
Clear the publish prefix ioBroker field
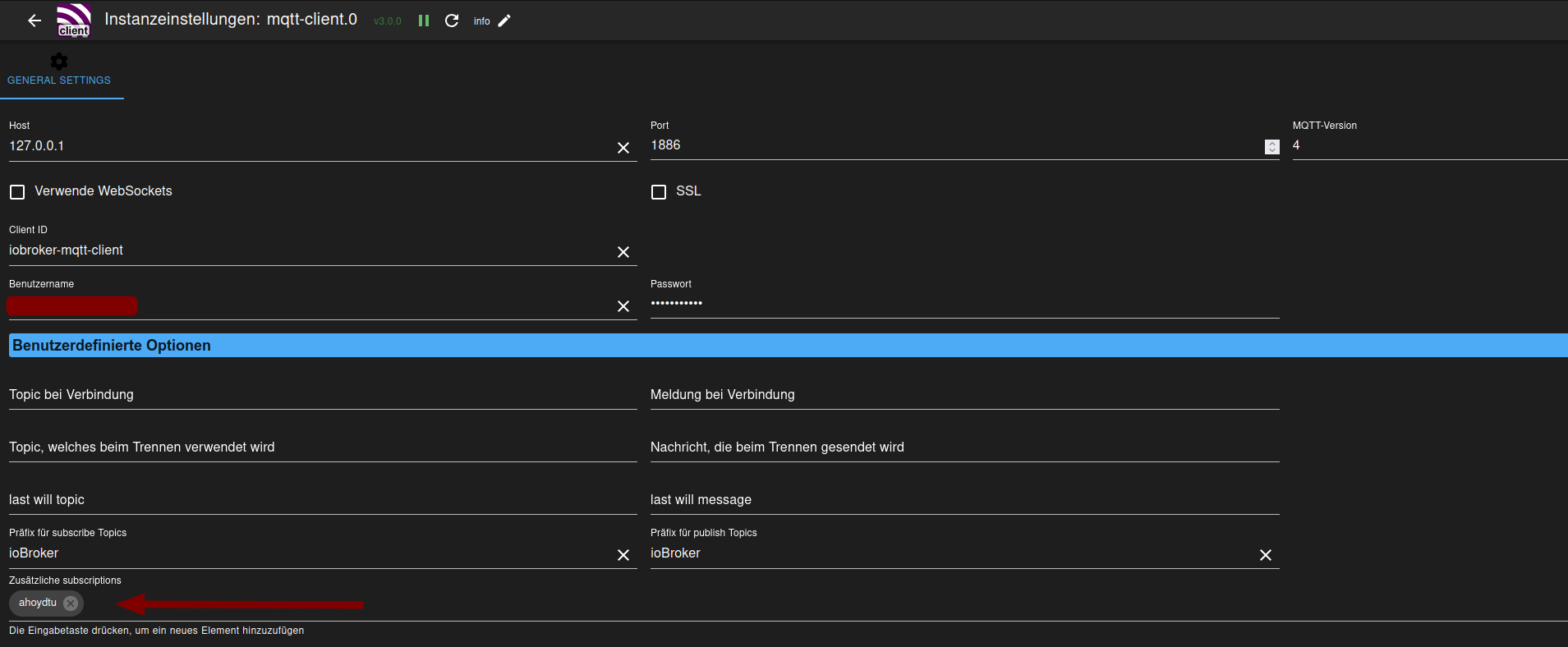coord(1266,555)
